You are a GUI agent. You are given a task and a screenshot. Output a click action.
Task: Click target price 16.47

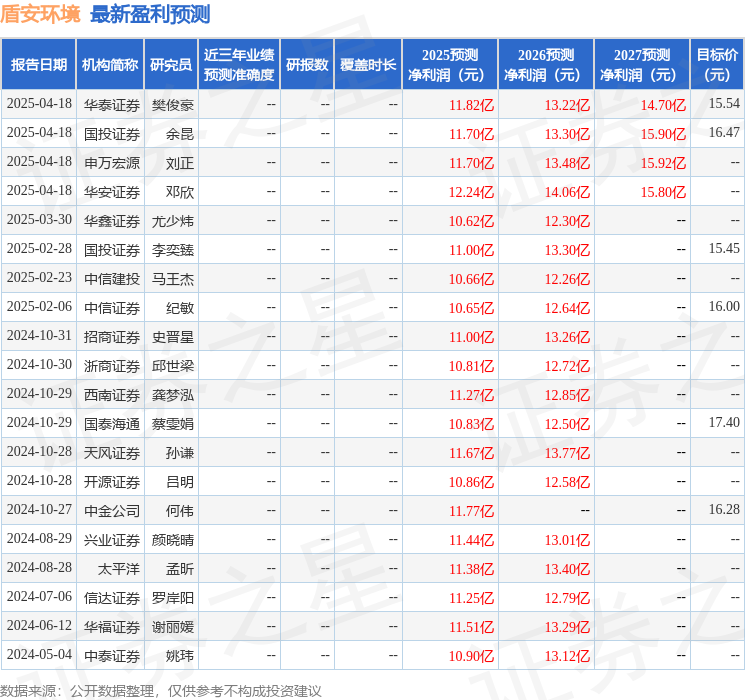(x=724, y=132)
